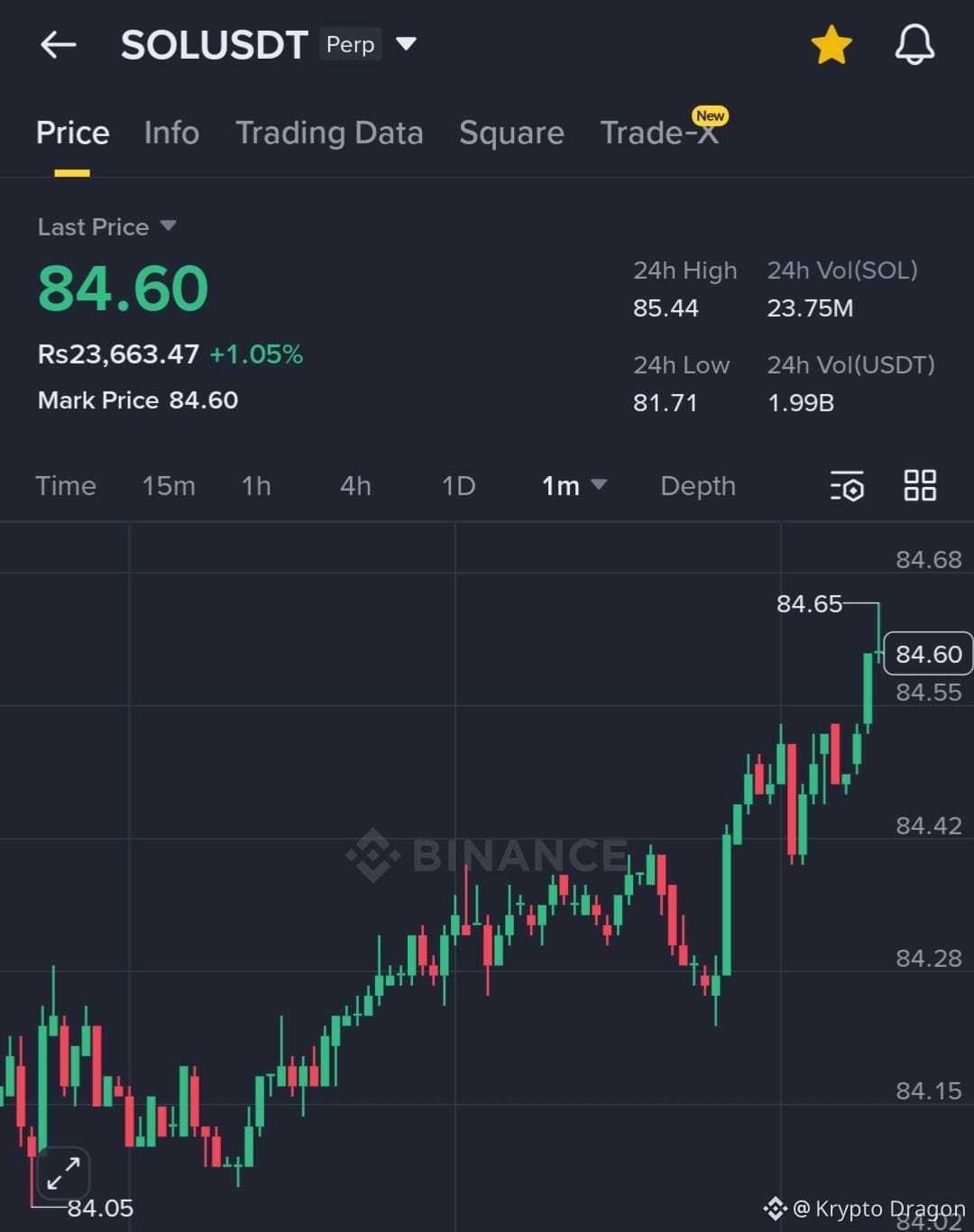The width and height of the screenshot is (974, 1232).
Task: Tap the 24h Vol(SOL) value 23.75M
Action: (810, 308)
